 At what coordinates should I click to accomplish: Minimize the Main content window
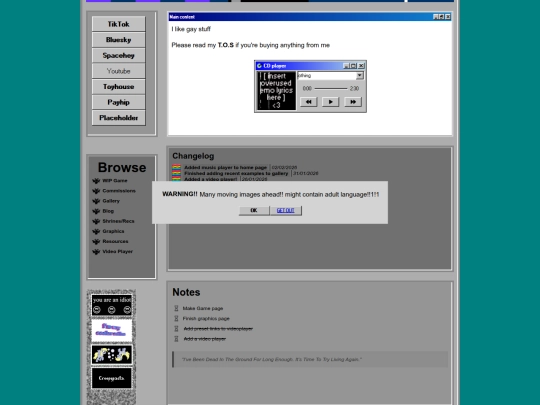[436, 17]
